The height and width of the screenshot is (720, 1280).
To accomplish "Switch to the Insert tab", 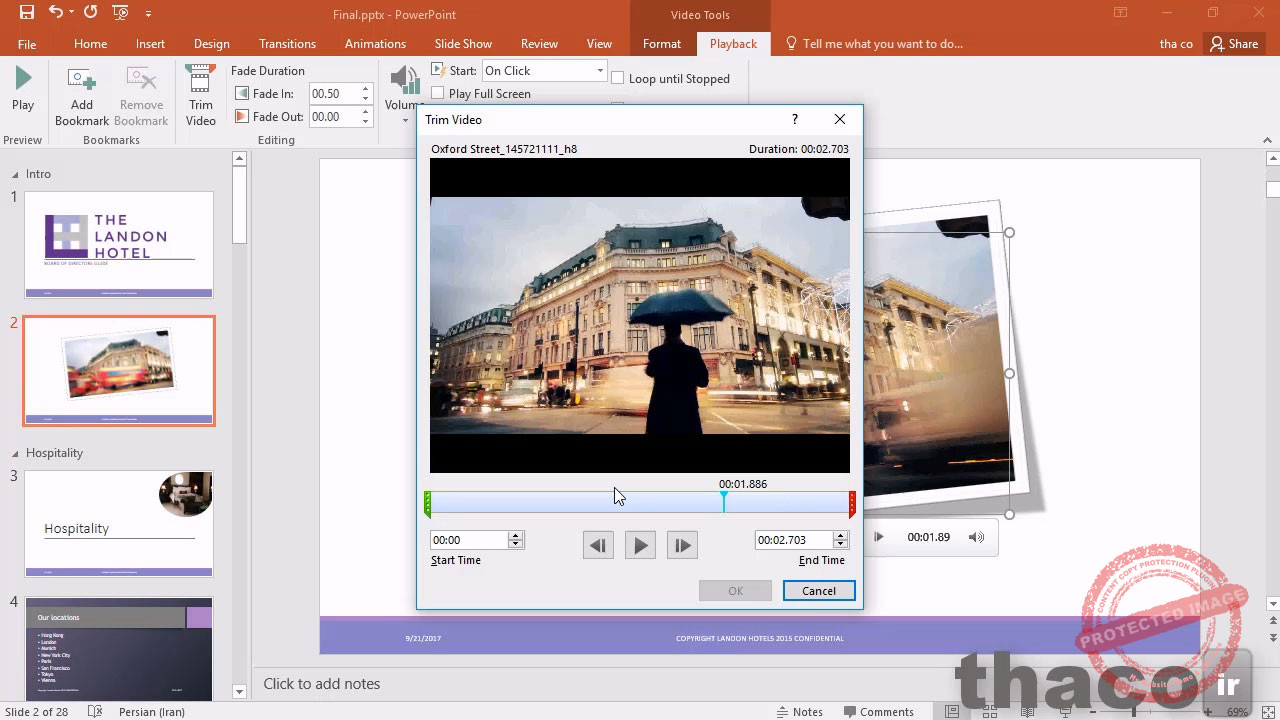I will pyautogui.click(x=150, y=44).
